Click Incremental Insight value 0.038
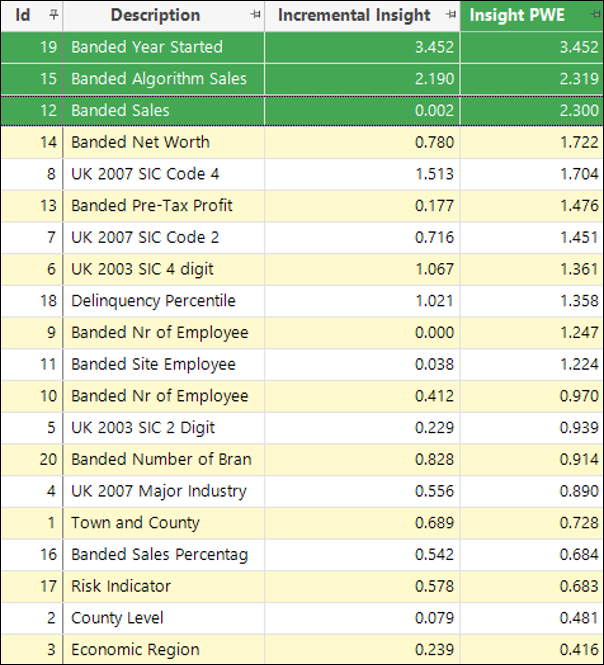The image size is (604, 665). [x=434, y=364]
